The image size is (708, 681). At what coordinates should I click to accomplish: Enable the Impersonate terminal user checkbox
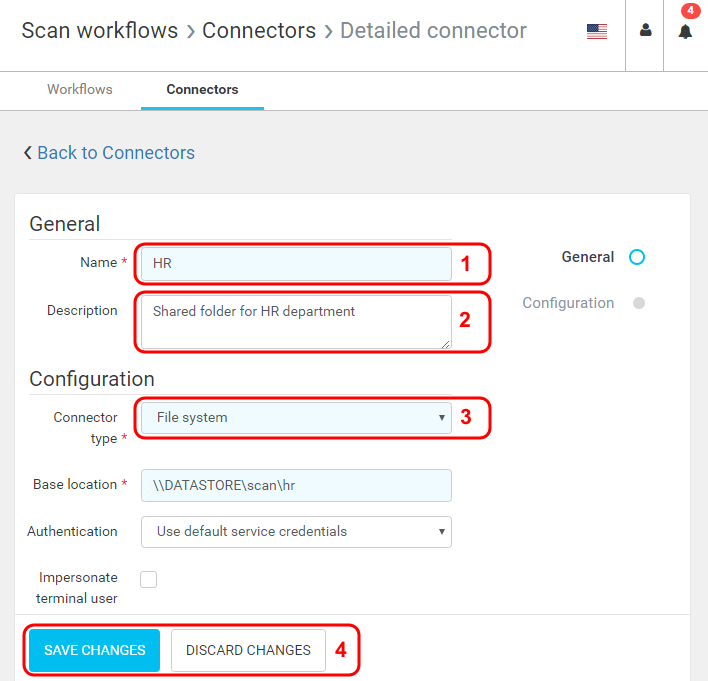[149, 579]
